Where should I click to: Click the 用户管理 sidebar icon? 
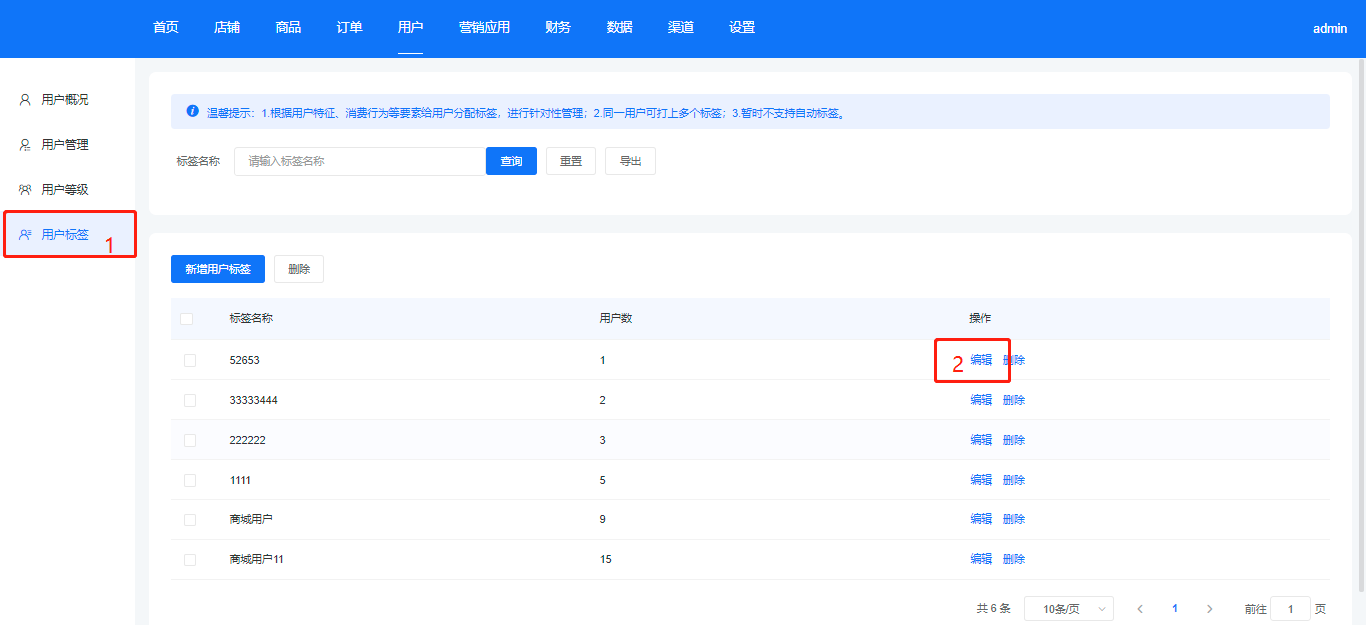25,145
